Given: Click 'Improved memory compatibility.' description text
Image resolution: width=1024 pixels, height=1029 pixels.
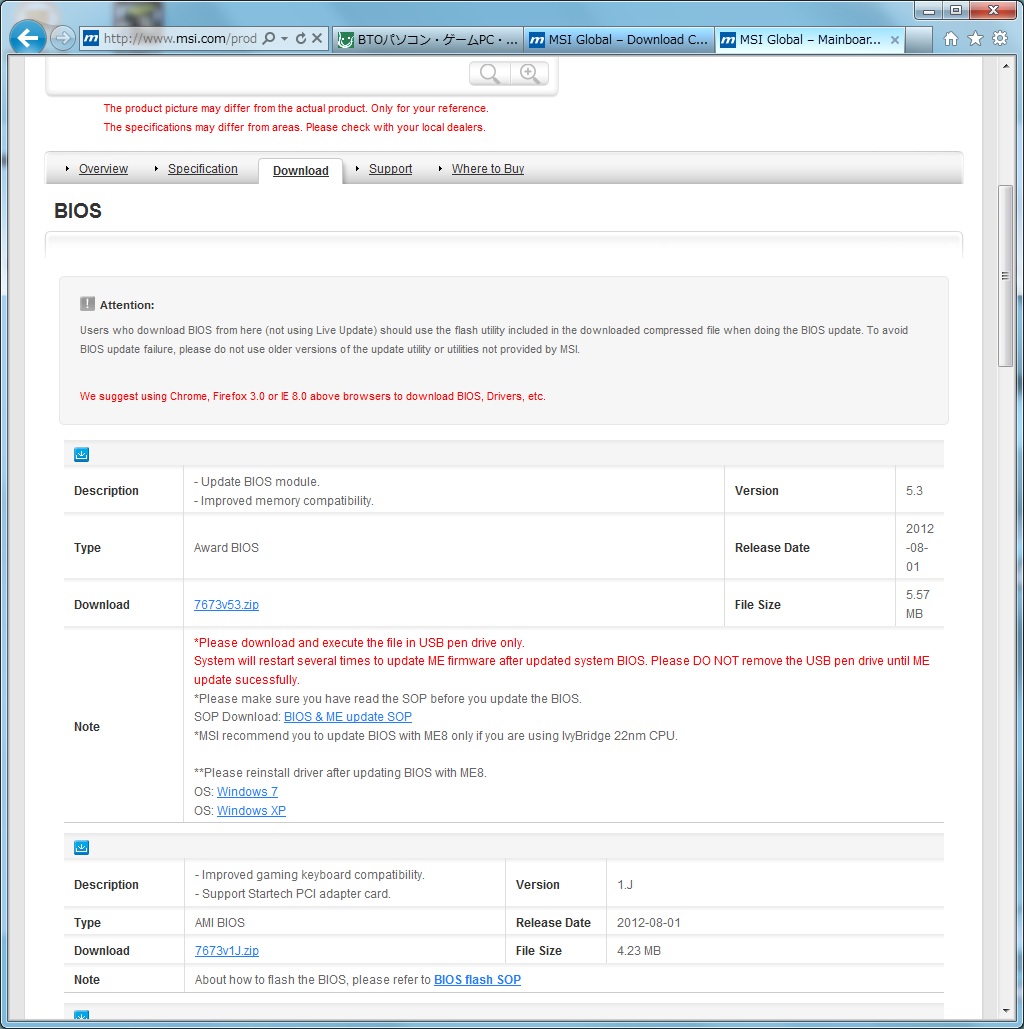Looking at the screenshot, I should (284, 500).
